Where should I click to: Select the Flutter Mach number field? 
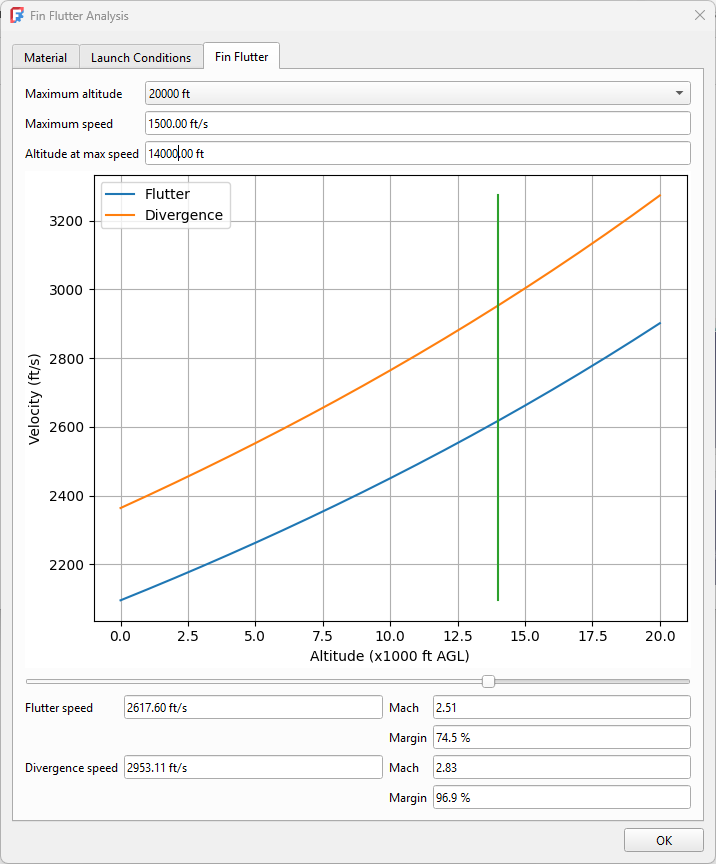click(561, 708)
